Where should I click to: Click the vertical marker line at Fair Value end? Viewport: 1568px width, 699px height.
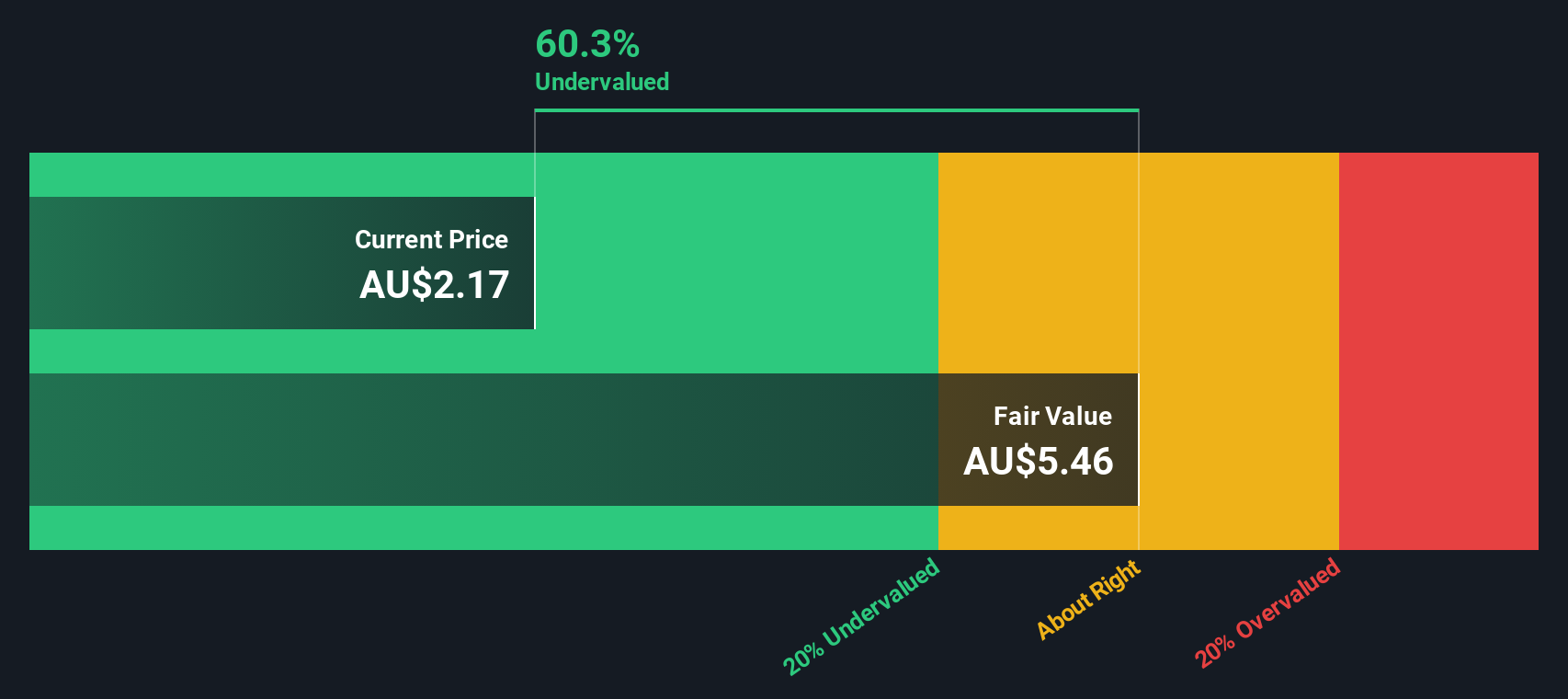(x=1139, y=440)
